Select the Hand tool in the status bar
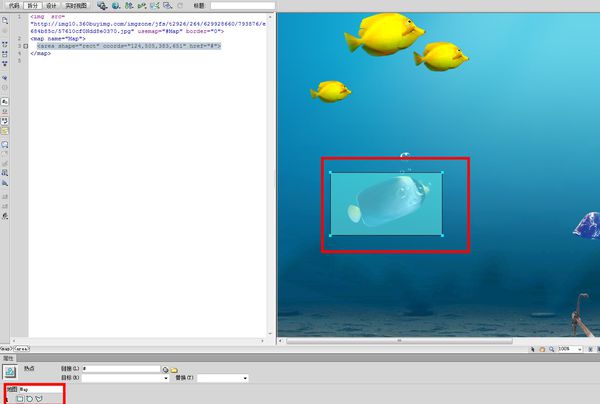Image resolution: width=600 pixels, height=404 pixels. (x=542, y=349)
